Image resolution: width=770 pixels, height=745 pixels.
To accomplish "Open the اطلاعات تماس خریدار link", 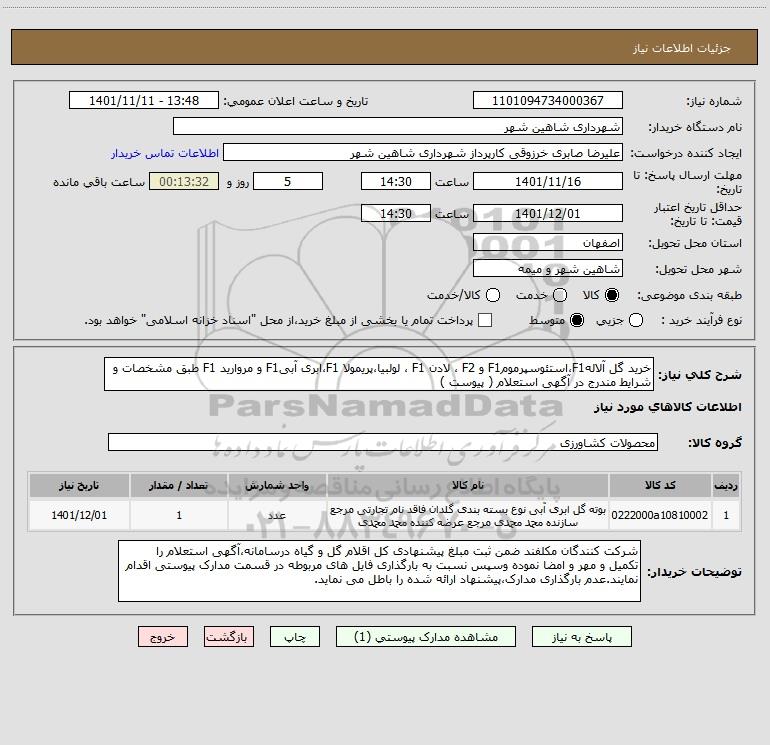I will [165, 153].
